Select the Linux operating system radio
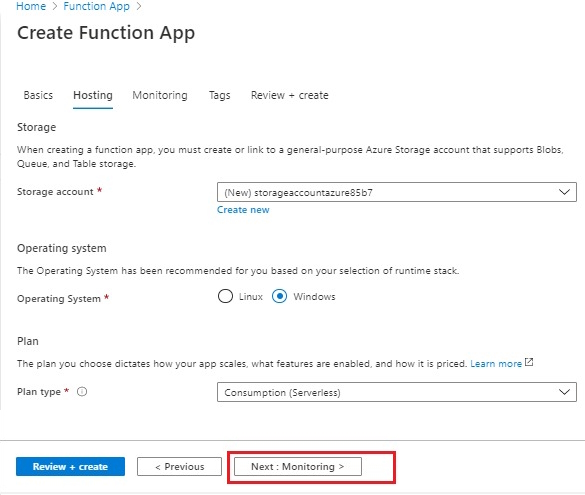This screenshot has height=495, width=585. click(225, 297)
